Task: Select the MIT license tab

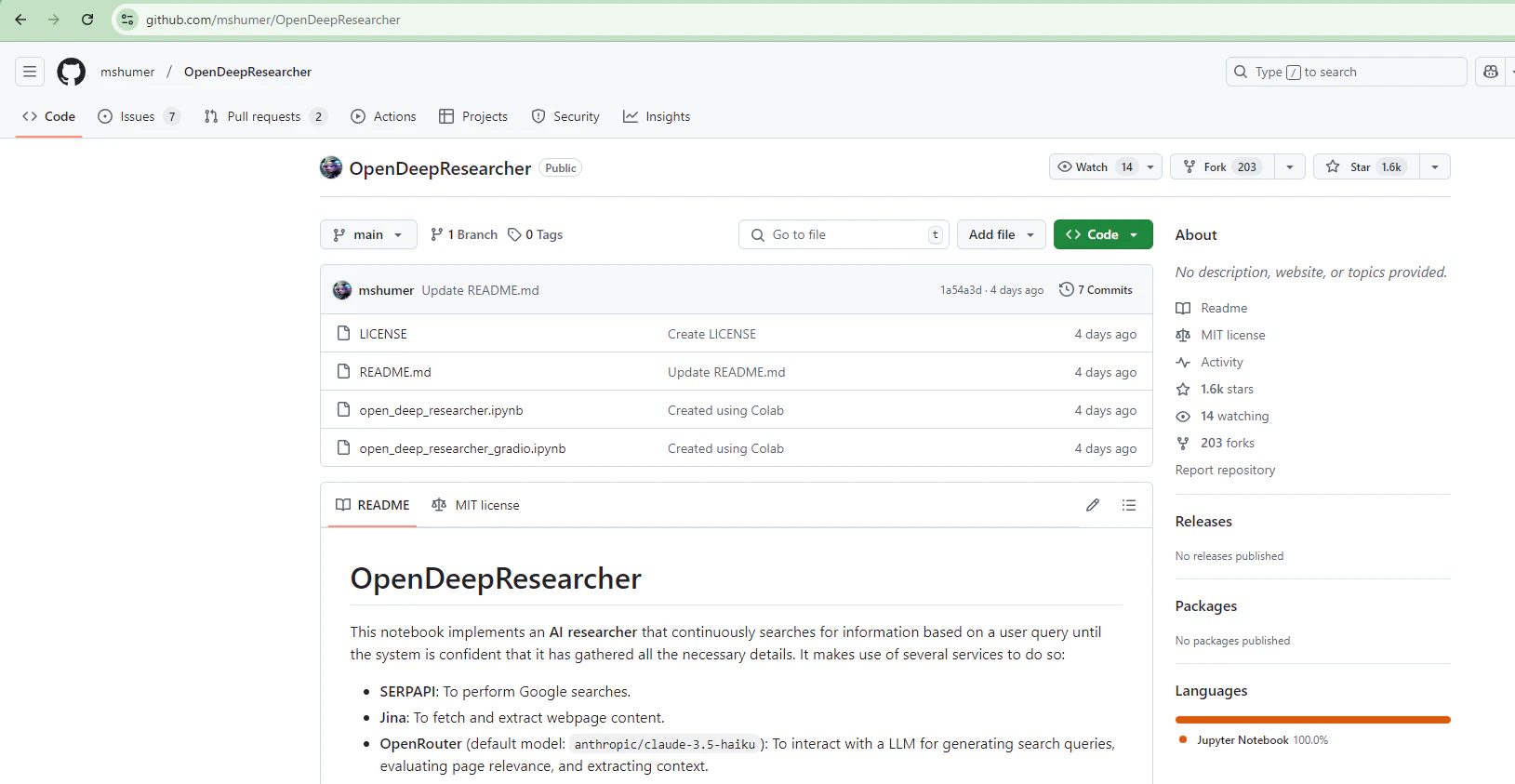Action: 475,505
